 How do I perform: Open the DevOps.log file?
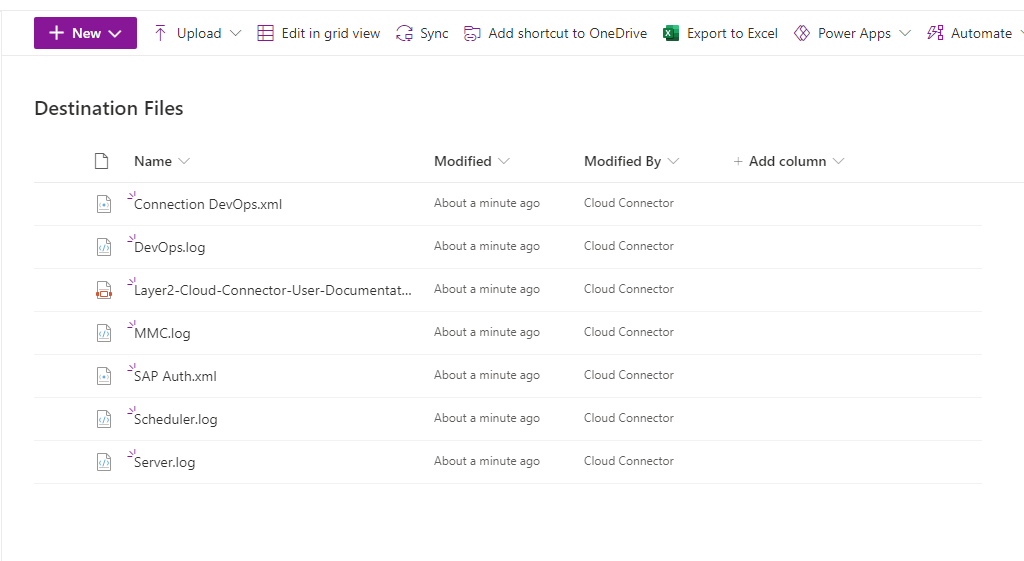tap(169, 247)
